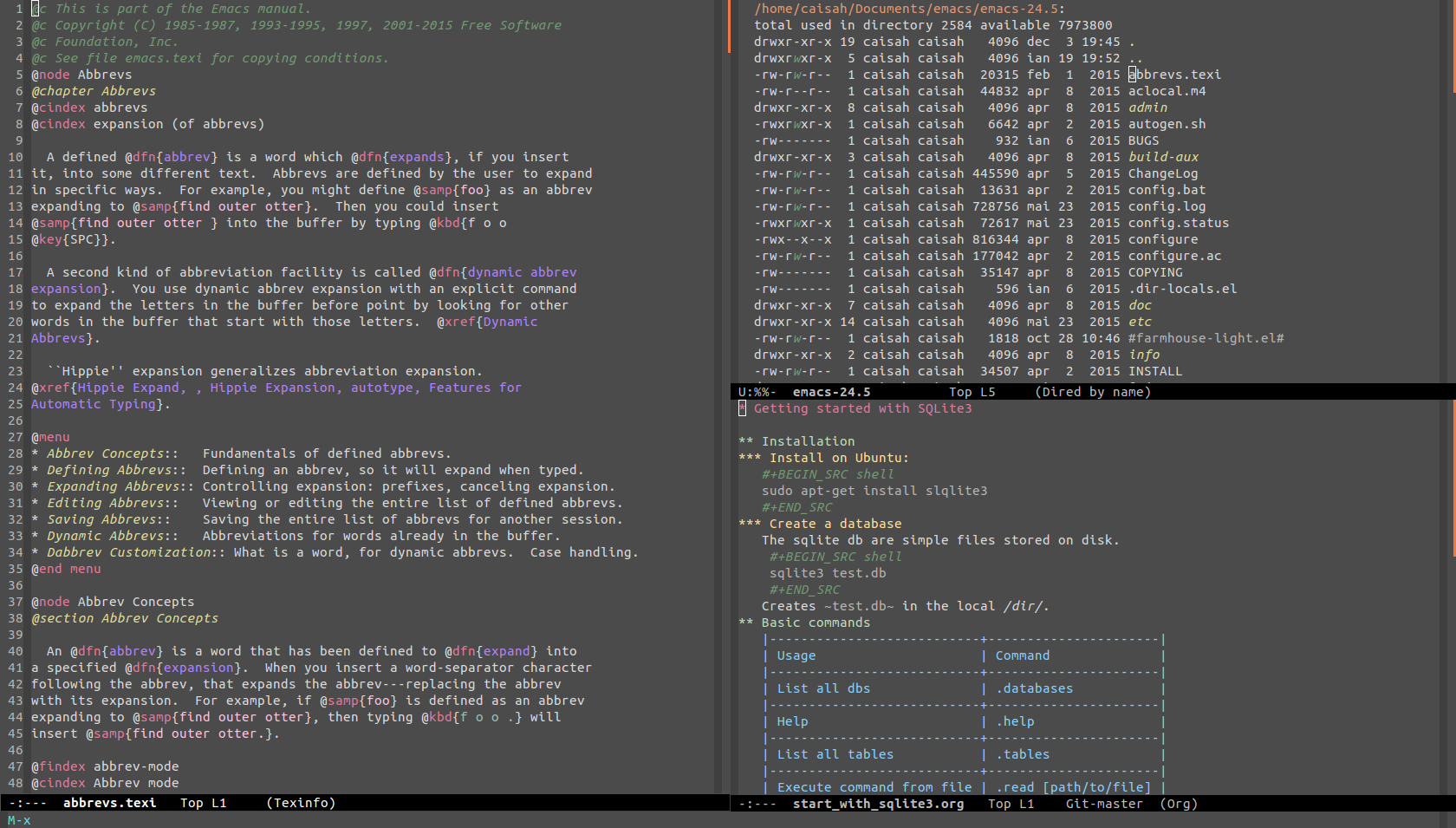The height and width of the screenshot is (828, 1456).
Task: Fold the '** Installation' org heading
Action: tap(796, 441)
